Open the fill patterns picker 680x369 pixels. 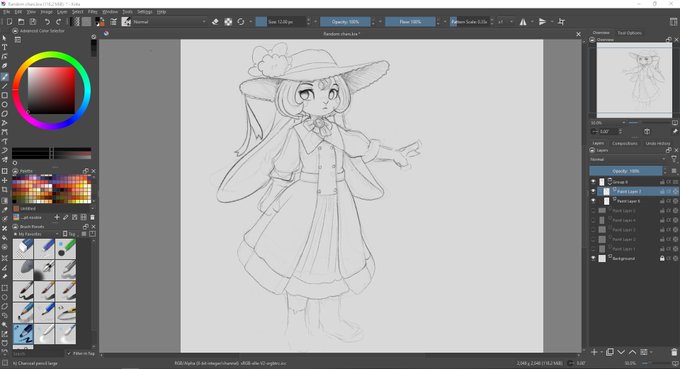(x=86, y=22)
